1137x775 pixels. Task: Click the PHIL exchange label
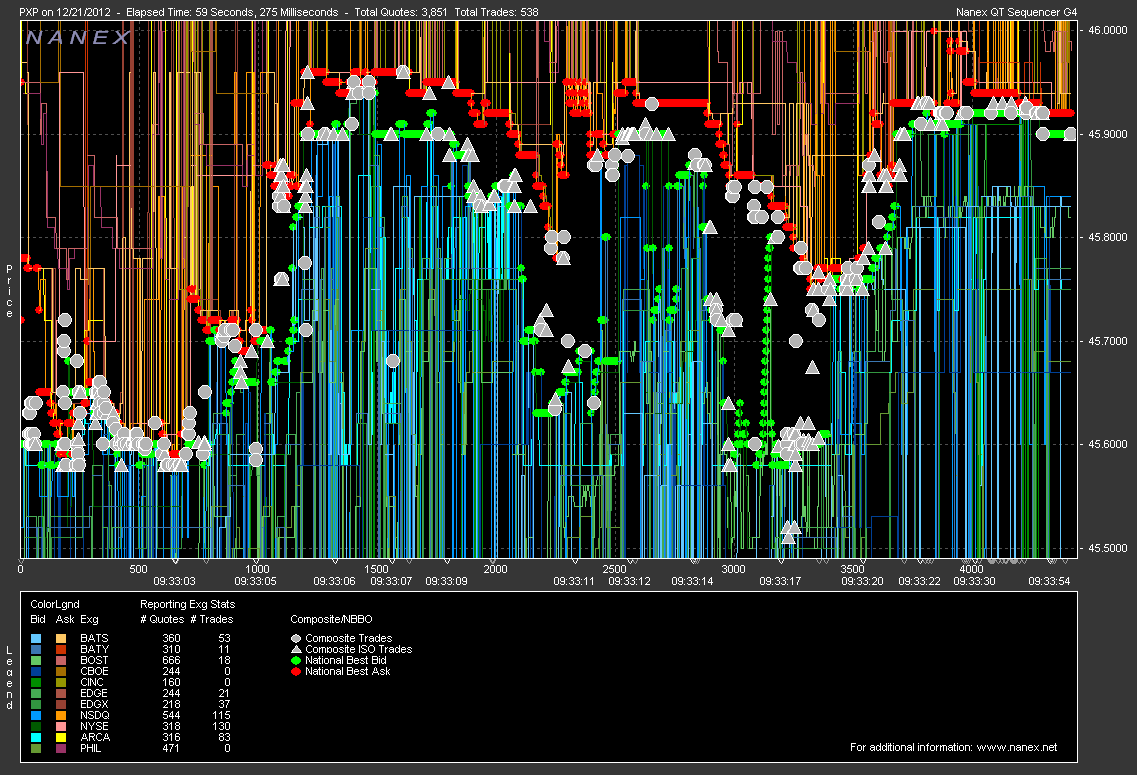click(x=91, y=748)
